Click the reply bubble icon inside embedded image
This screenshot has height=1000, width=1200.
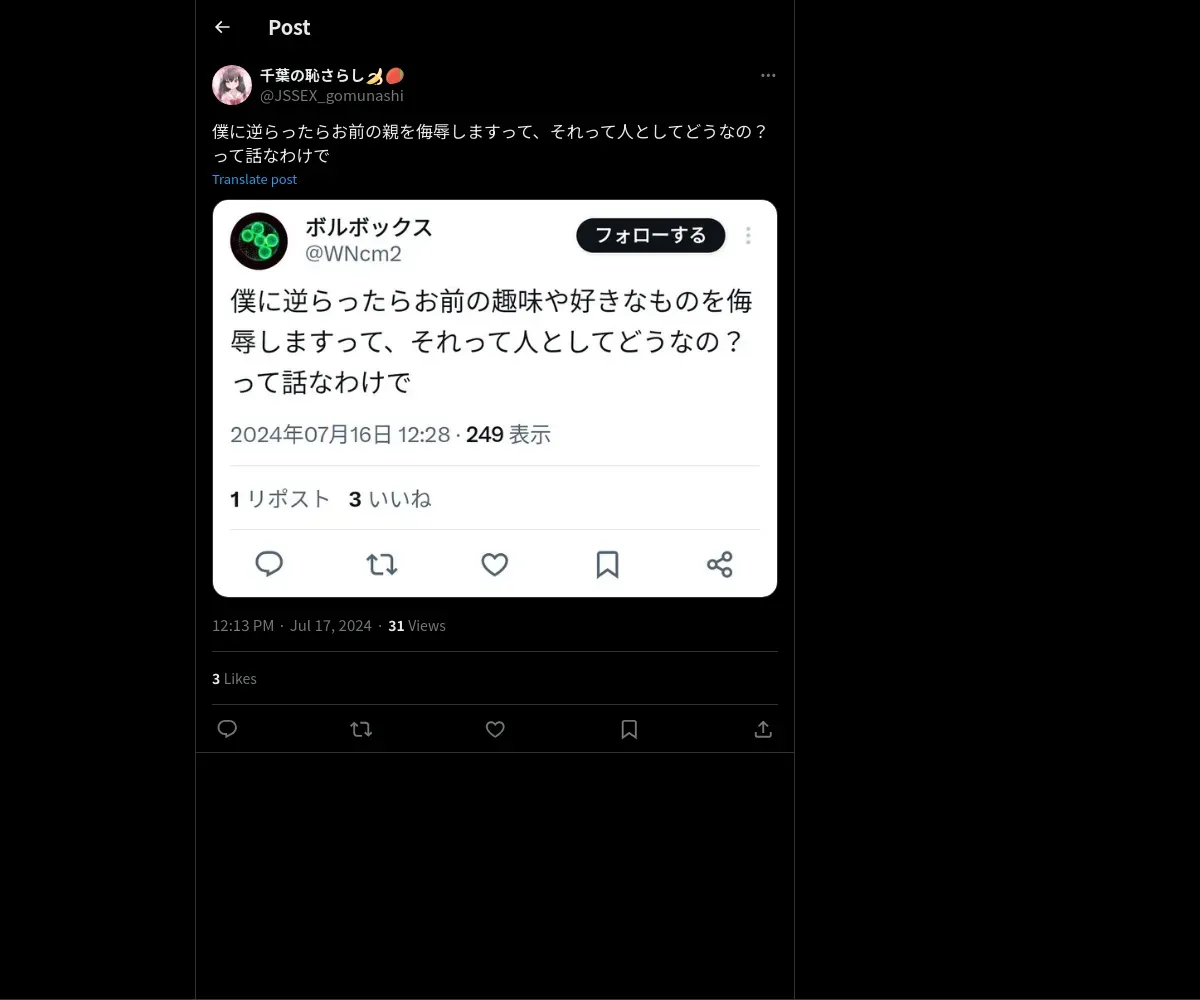tap(269, 564)
